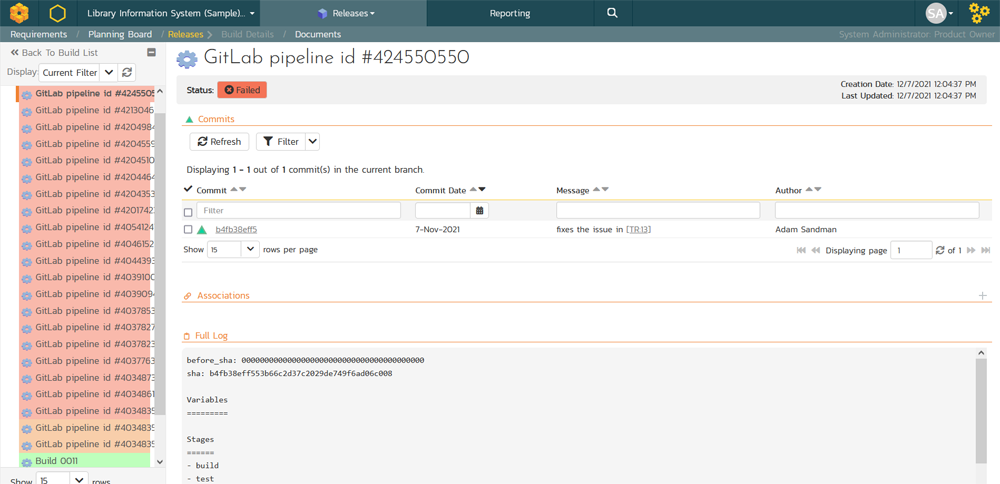Open the Releases menu in header
Screen dimensions: 1000x484
tap(346, 13)
